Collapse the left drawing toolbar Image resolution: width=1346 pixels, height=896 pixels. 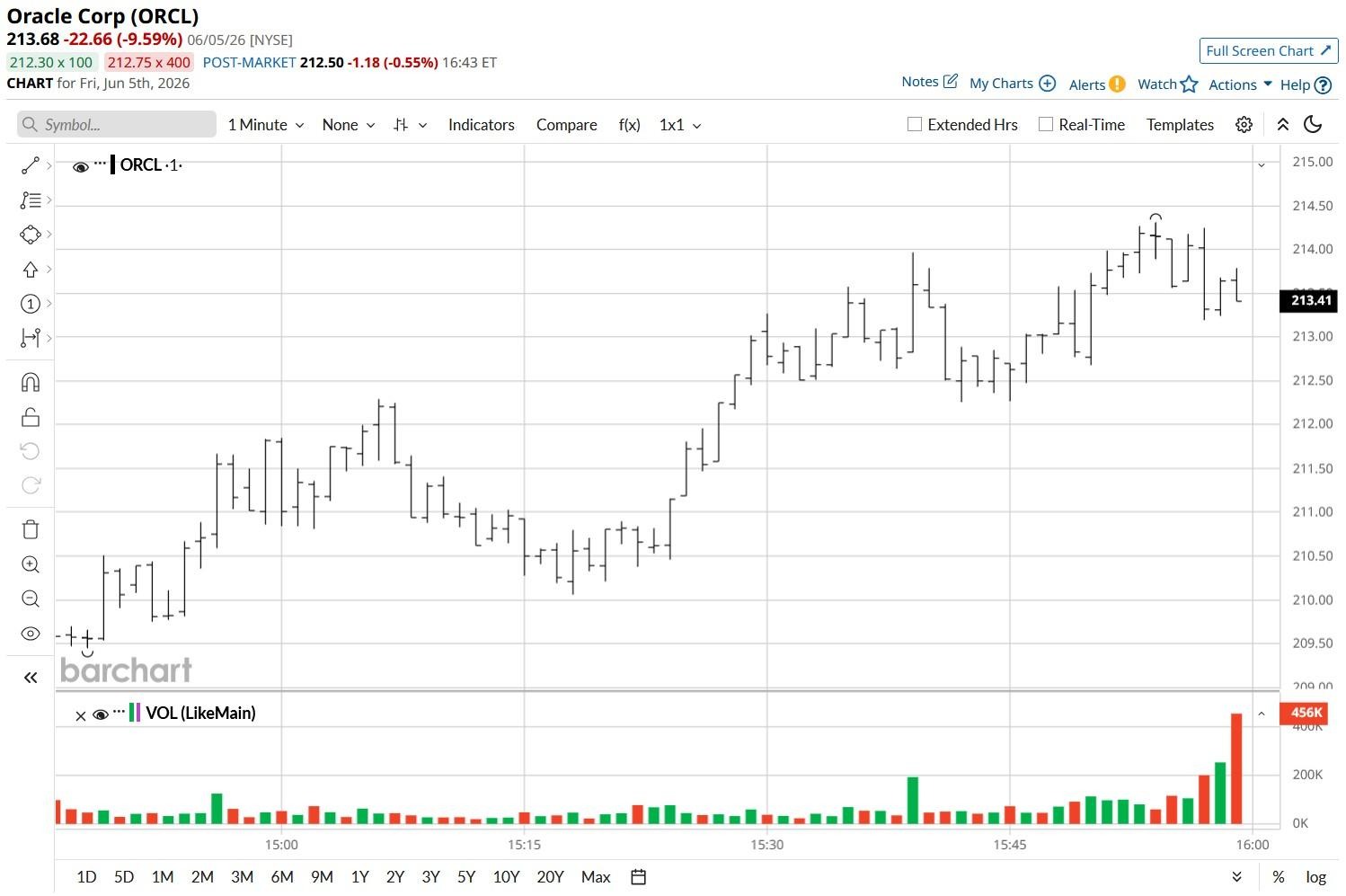pos(30,678)
